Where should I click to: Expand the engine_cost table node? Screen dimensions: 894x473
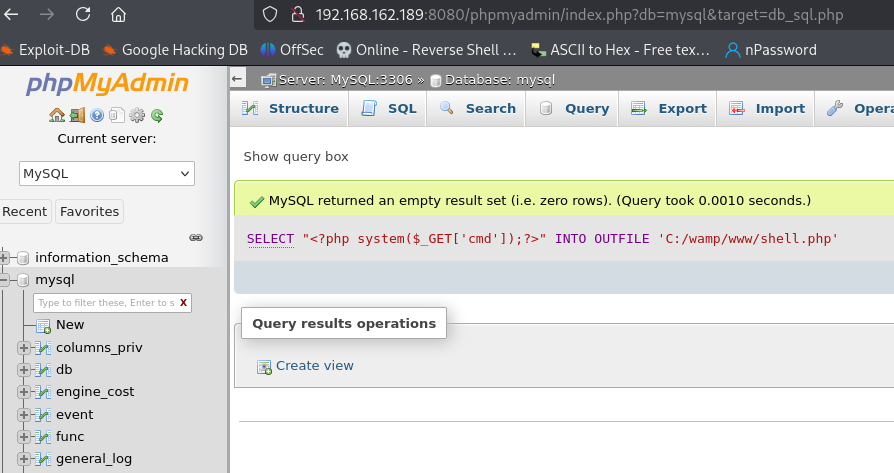coord(23,392)
